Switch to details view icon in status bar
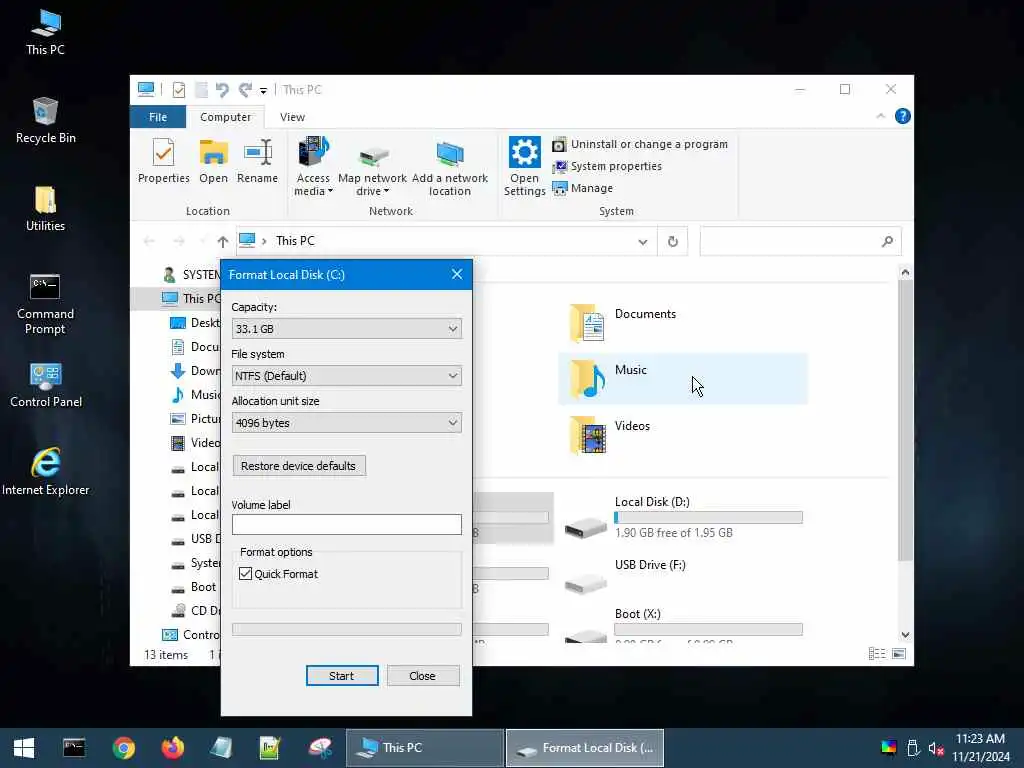1024x768 pixels. pyautogui.click(x=877, y=654)
